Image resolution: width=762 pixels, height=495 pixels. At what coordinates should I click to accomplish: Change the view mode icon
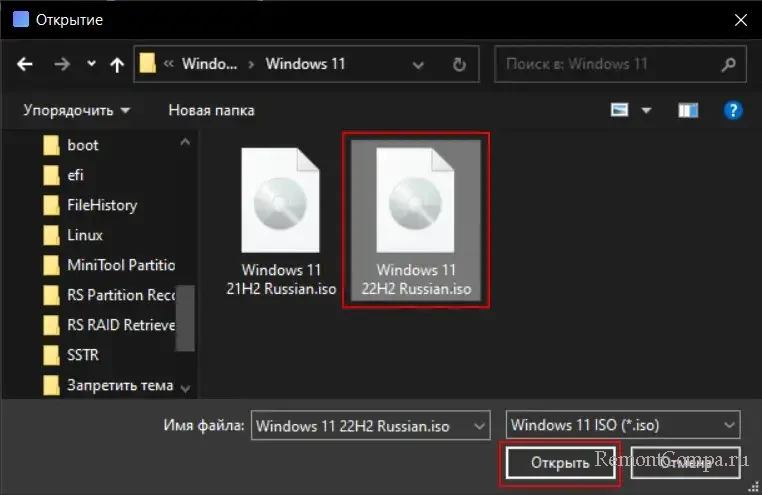(x=620, y=110)
